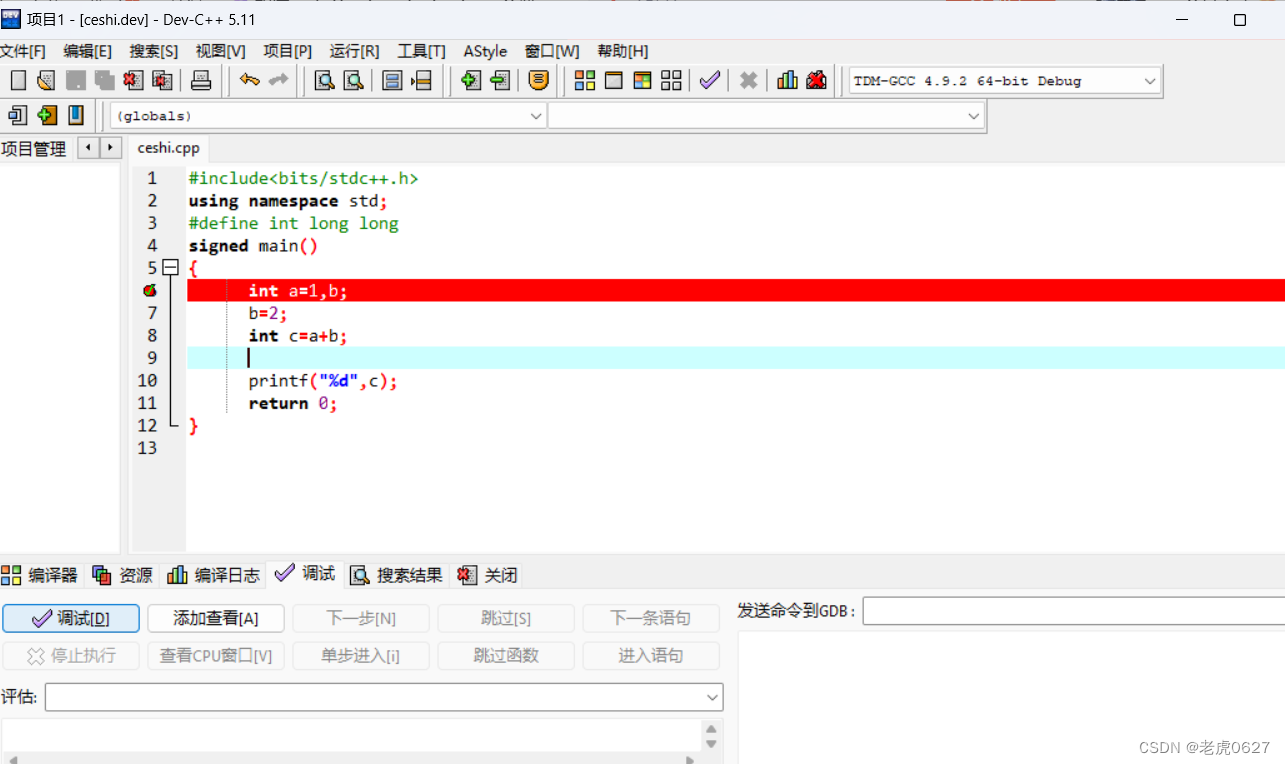Image resolution: width=1285 pixels, height=764 pixels.
Task: Click the Profile analysis chart icon
Action: tap(788, 81)
